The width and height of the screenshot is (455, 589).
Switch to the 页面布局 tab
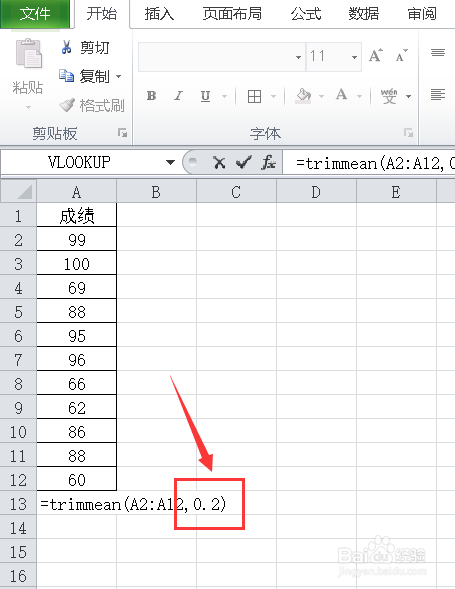tap(232, 14)
